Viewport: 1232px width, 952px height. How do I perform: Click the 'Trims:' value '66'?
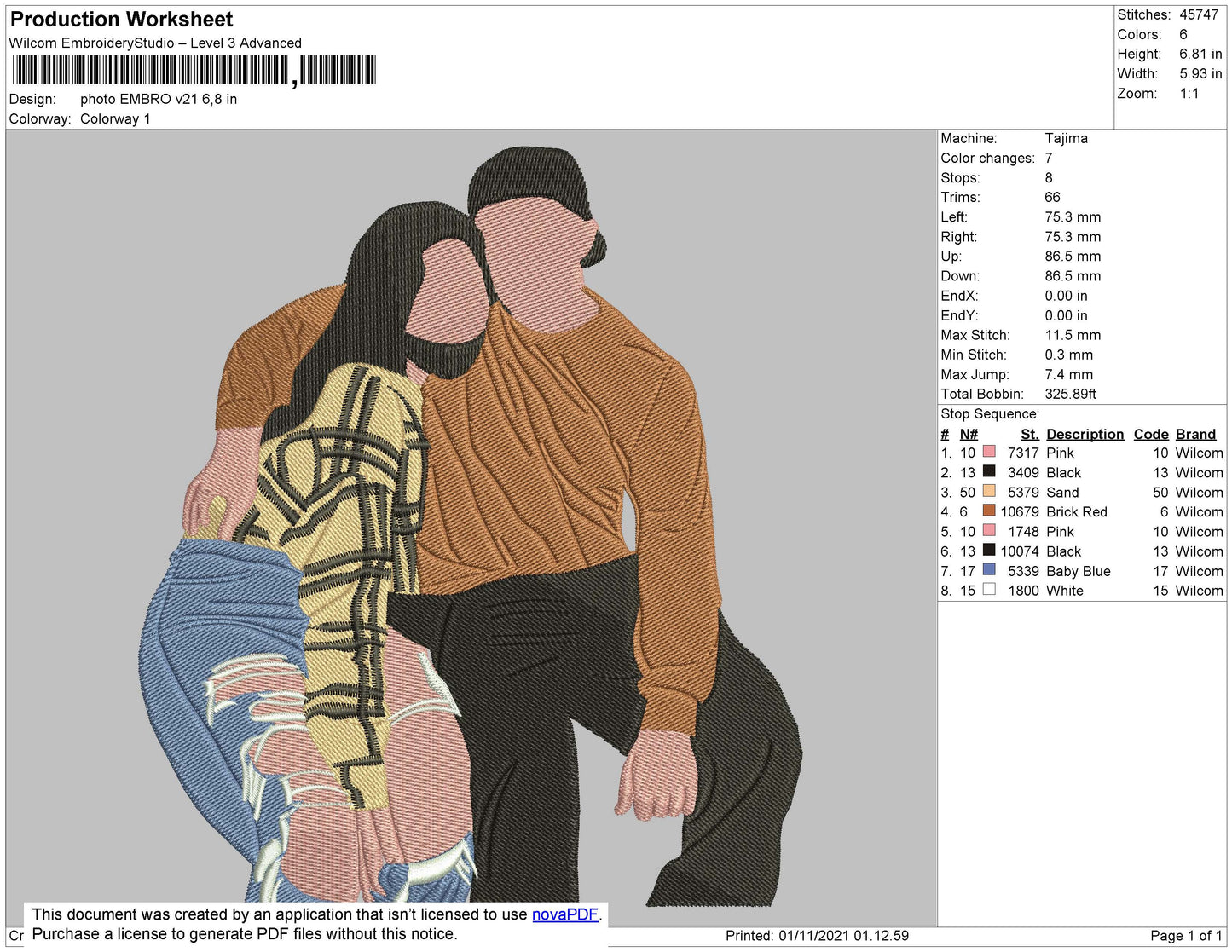point(1052,197)
